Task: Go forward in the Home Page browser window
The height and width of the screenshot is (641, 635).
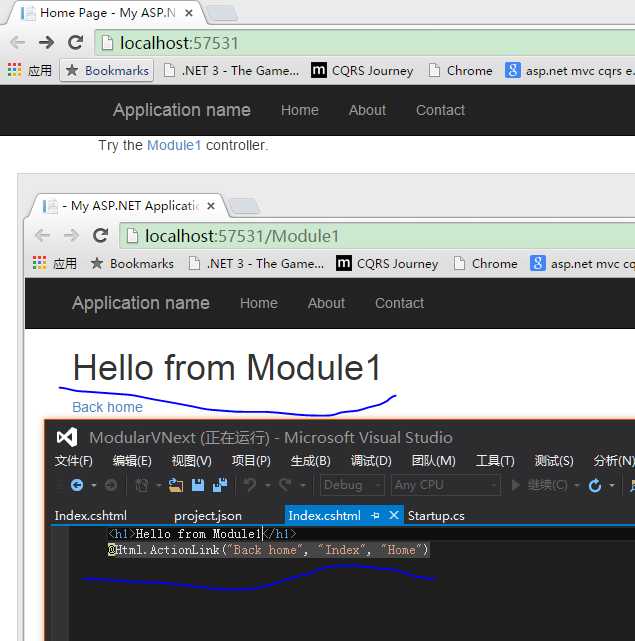Action: pos(46,42)
